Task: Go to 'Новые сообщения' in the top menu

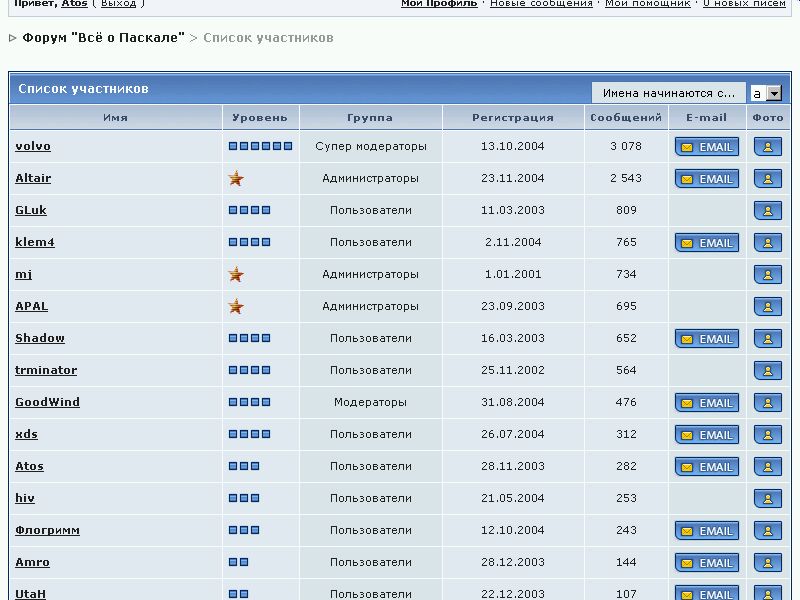Action: pos(541,4)
